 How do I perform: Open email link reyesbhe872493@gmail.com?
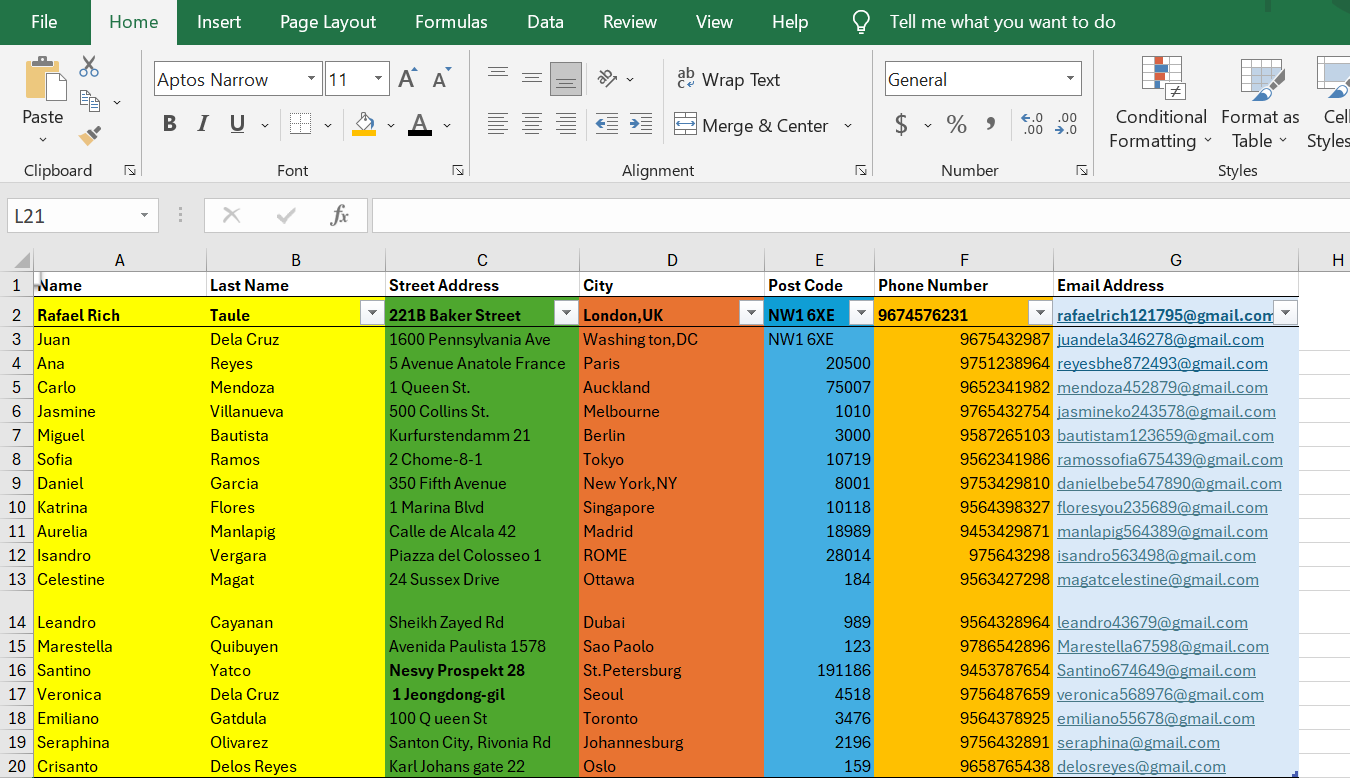pos(1162,363)
